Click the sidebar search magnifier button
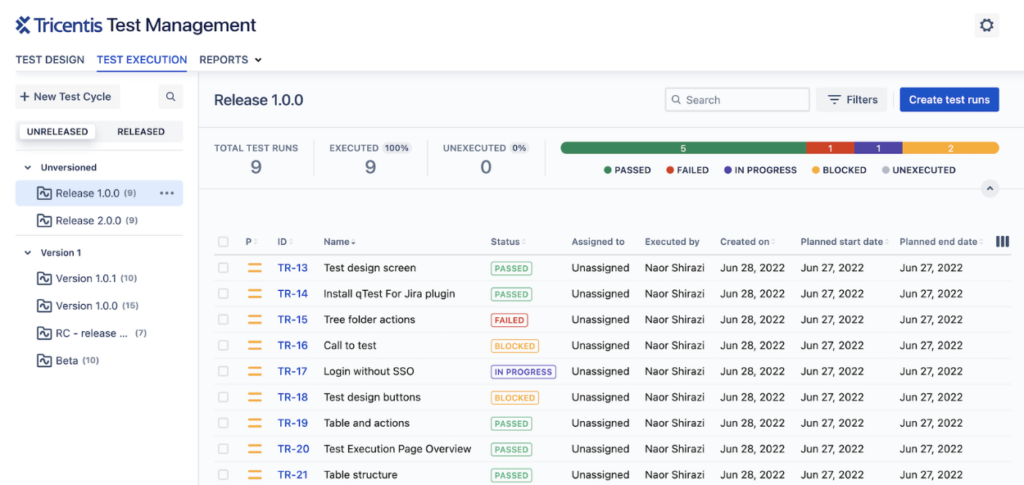The width and height of the screenshot is (1024, 485). tap(170, 97)
